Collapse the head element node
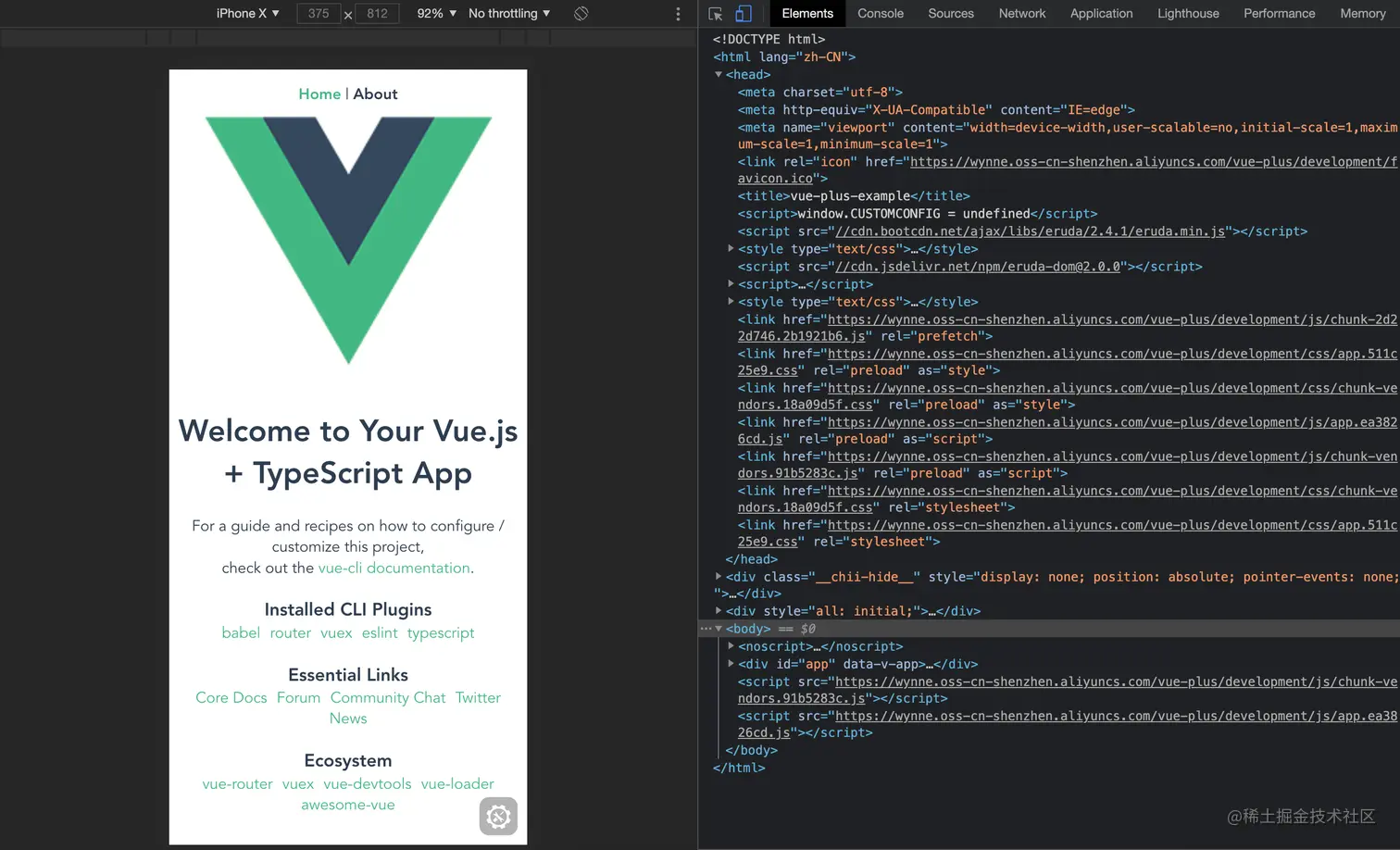 (719, 74)
